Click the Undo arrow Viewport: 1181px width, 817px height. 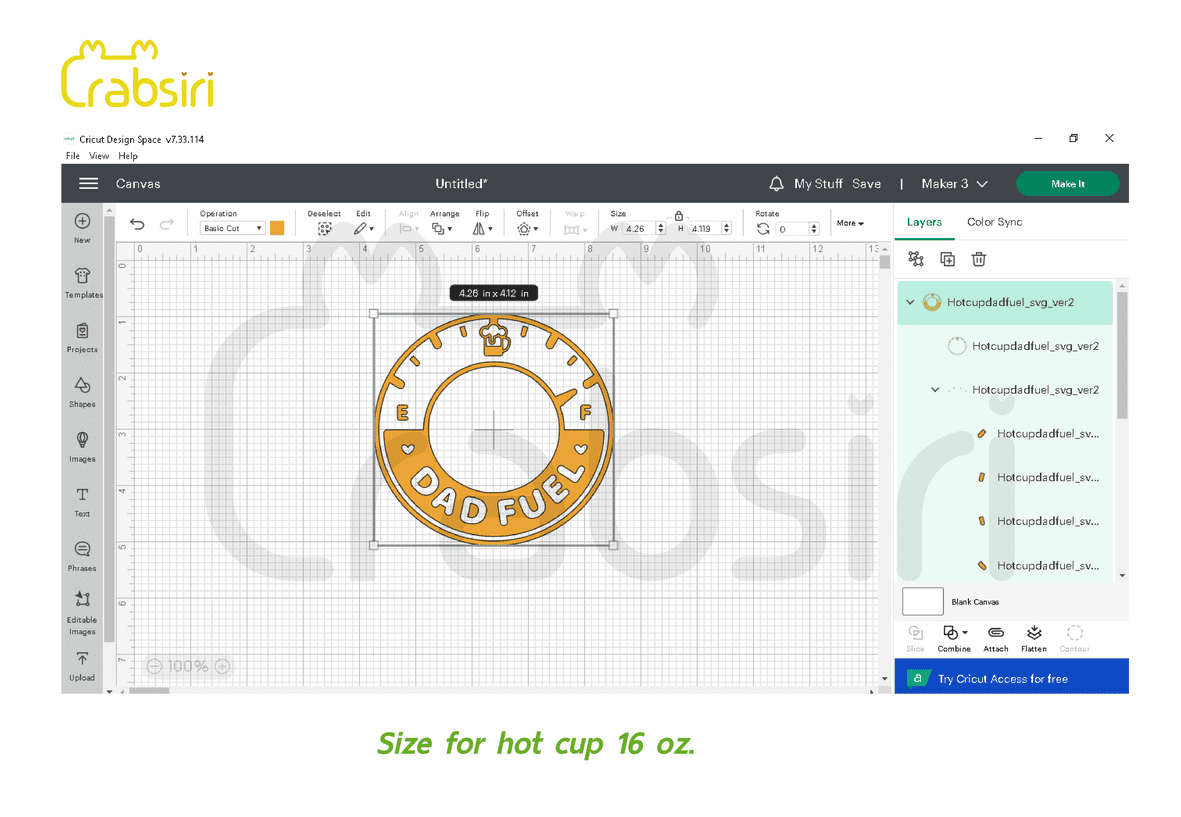pos(138,225)
